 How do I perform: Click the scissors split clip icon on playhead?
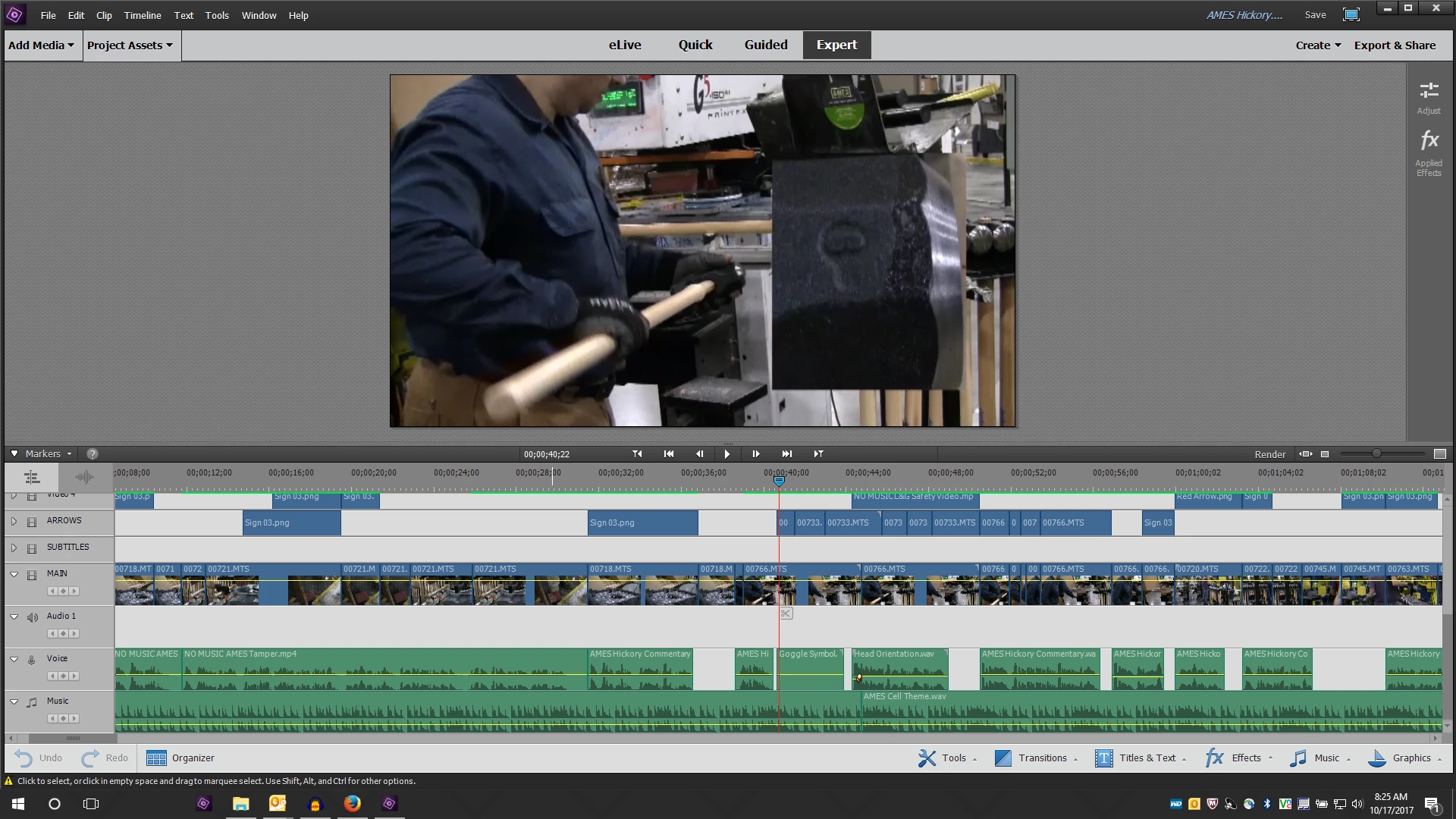click(786, 613)
